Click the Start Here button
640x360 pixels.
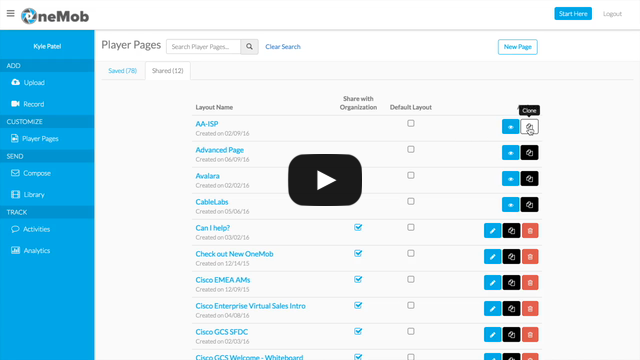click(573, 13)
